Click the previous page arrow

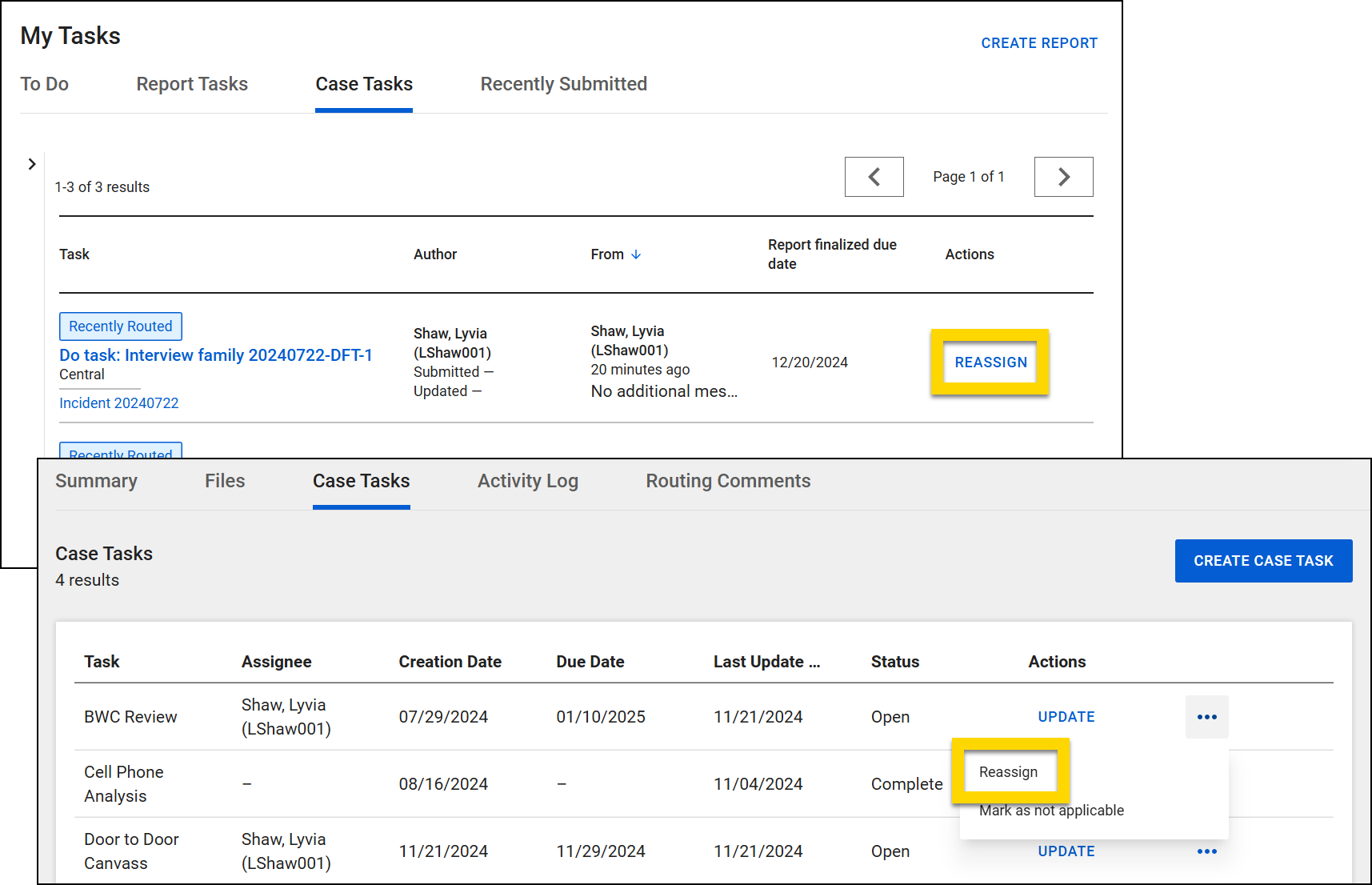[874, 177]
